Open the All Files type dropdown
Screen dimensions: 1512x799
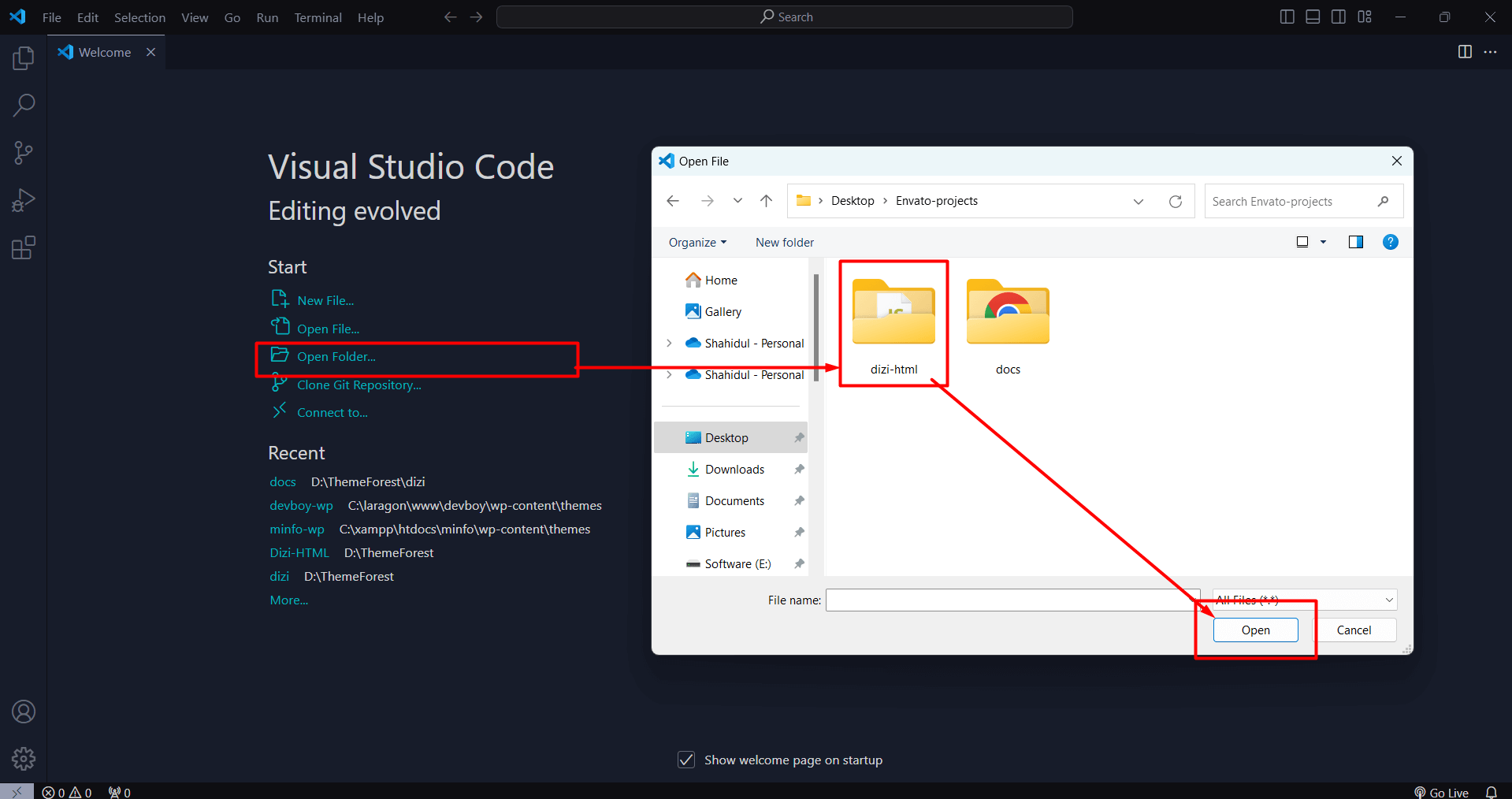click(1305, 600)
